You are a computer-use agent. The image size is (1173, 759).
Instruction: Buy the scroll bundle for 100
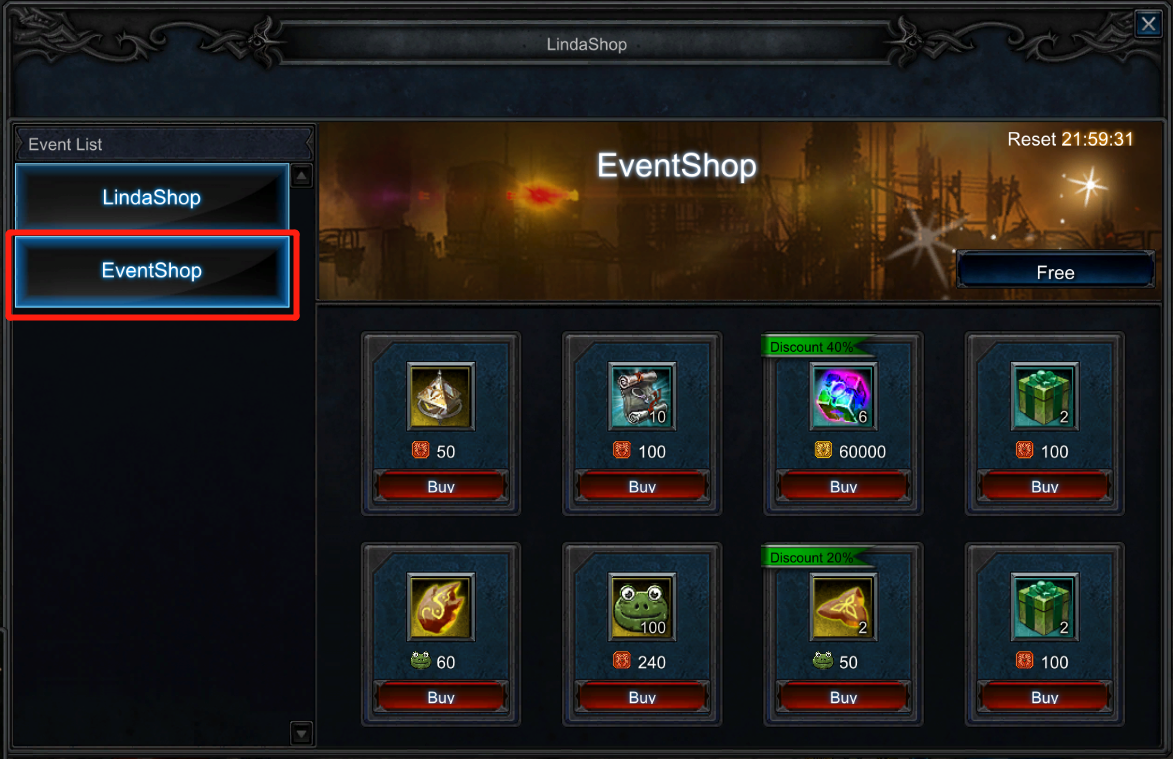(642, 487)
